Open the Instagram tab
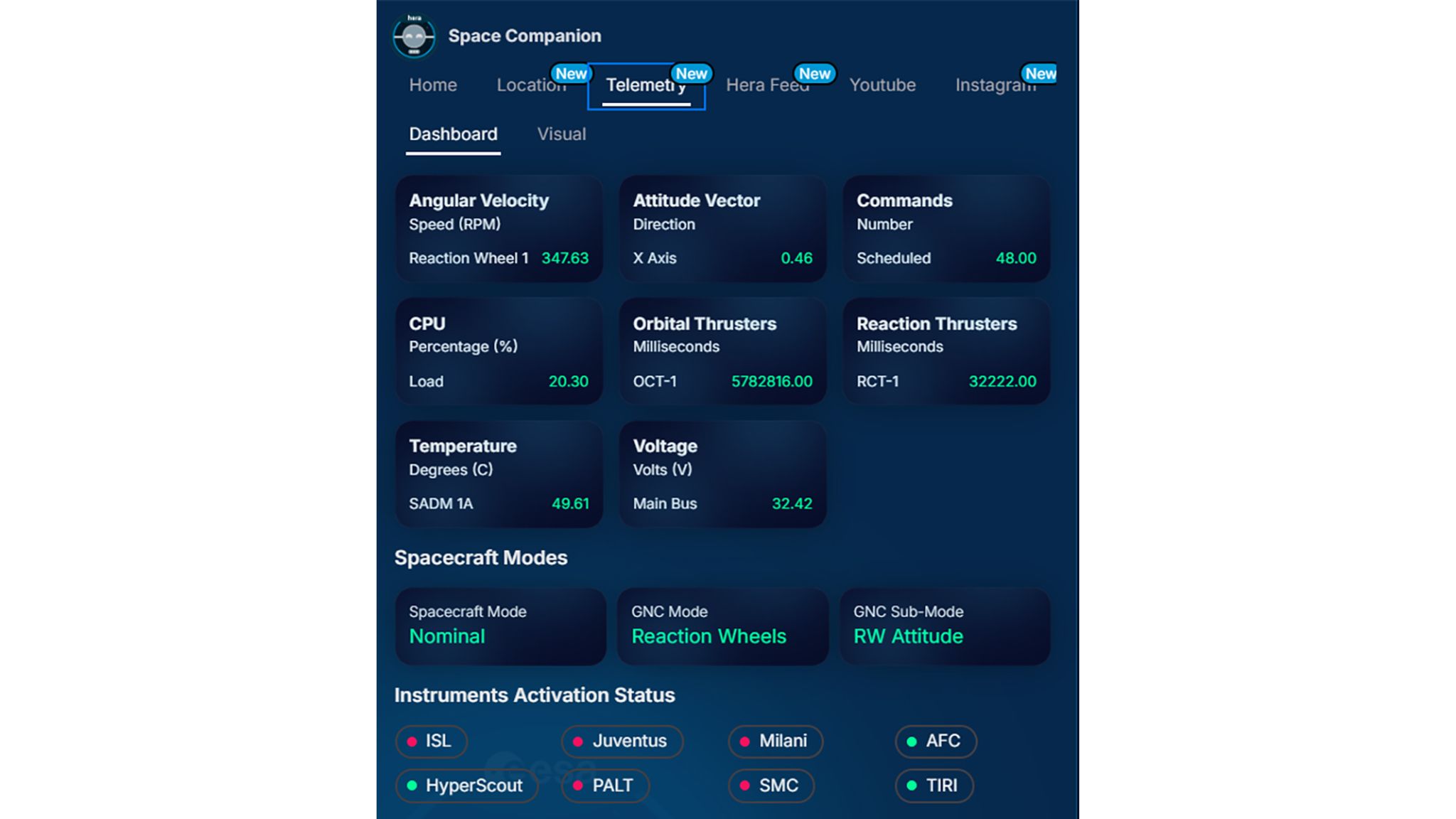The image size is (1456, 819). (x=995, y=85)
